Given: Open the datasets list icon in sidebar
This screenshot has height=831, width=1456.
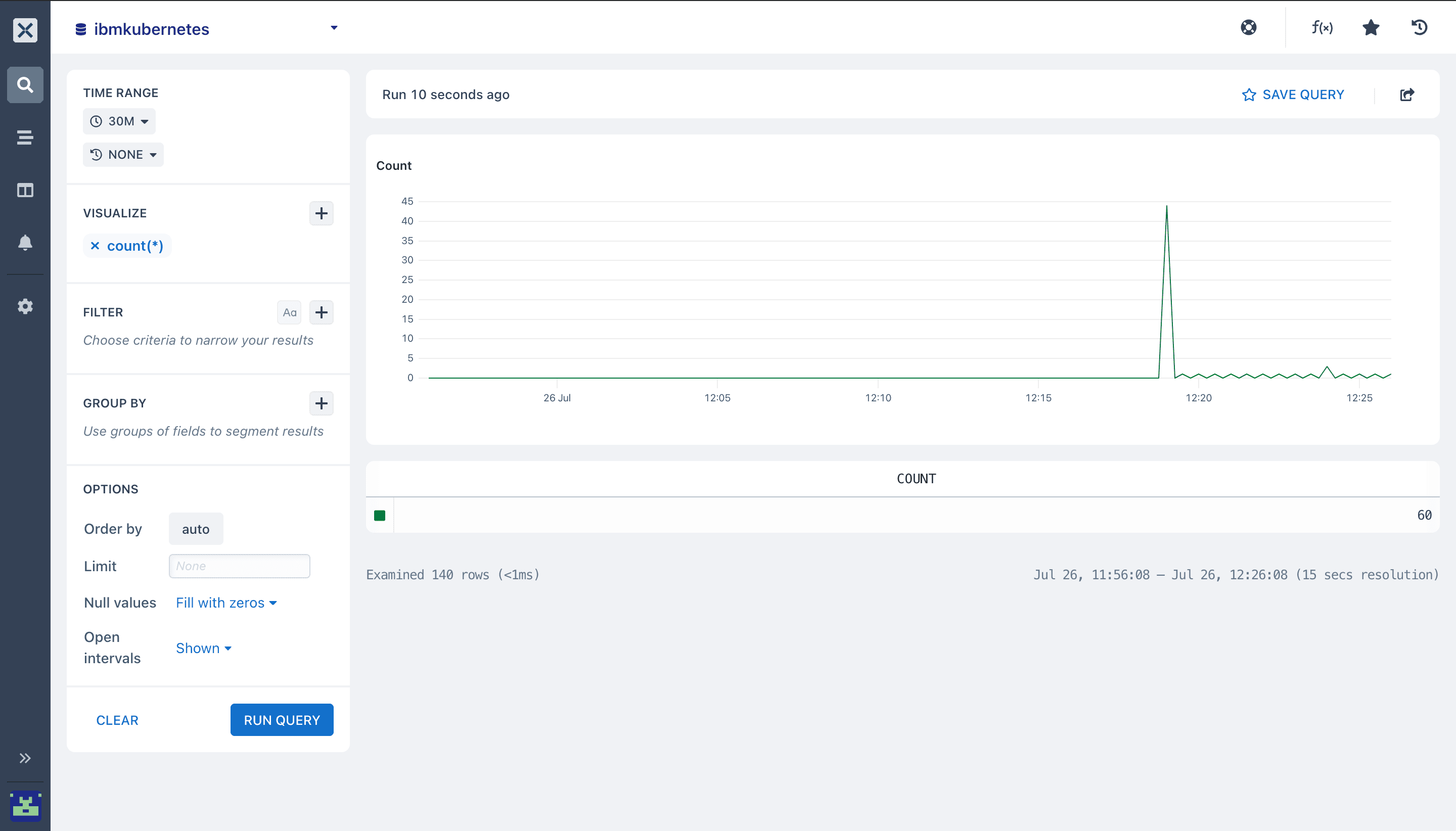Looking at the screenshot, I should point(25,137).
